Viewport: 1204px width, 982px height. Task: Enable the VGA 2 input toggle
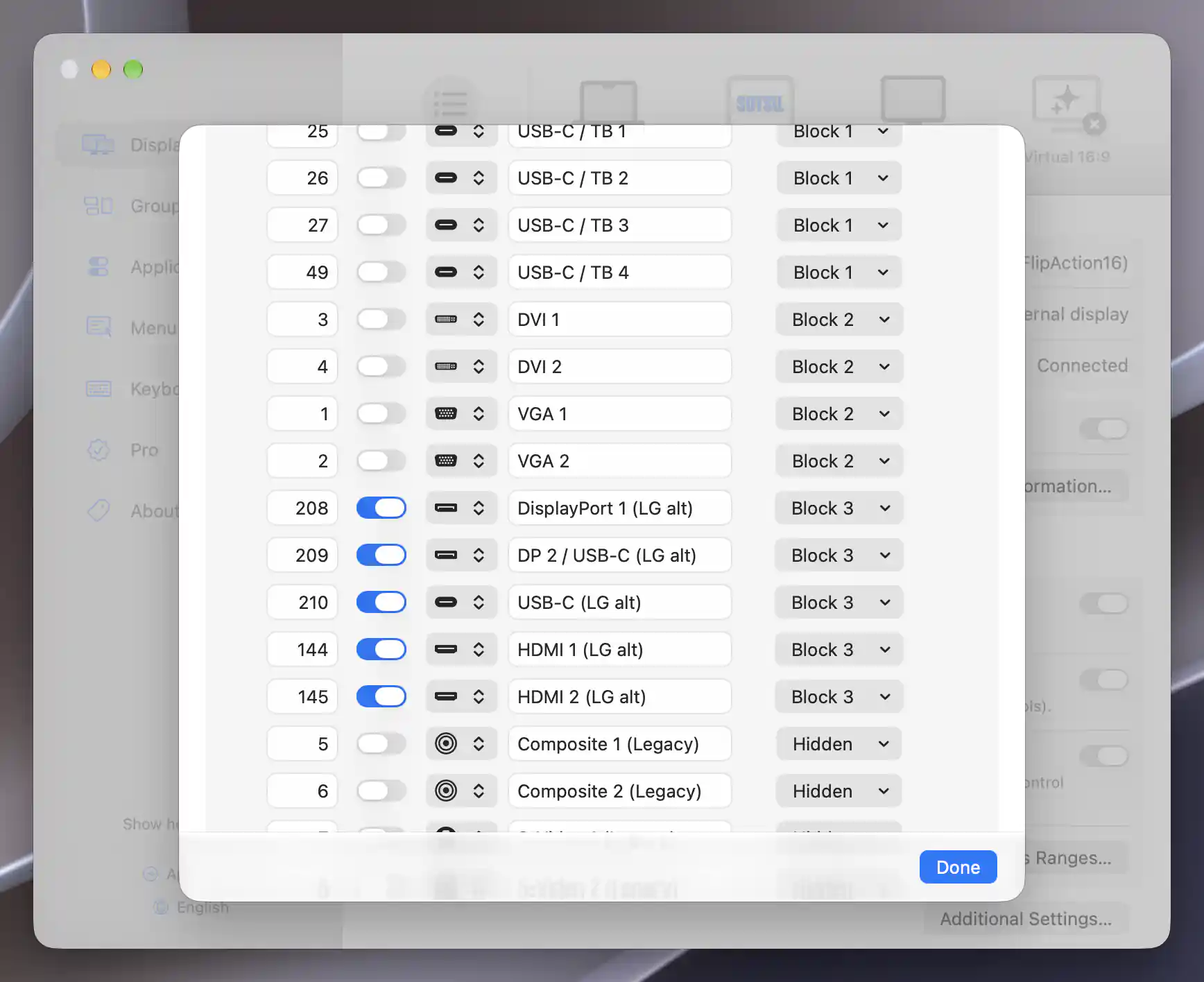pyautogui.click(x=381, y=461)
